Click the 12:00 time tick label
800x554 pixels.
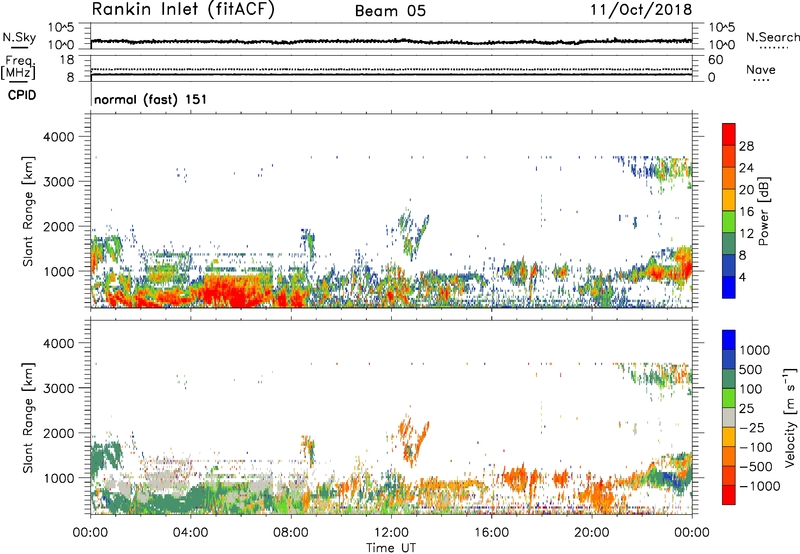click(391, 533)
